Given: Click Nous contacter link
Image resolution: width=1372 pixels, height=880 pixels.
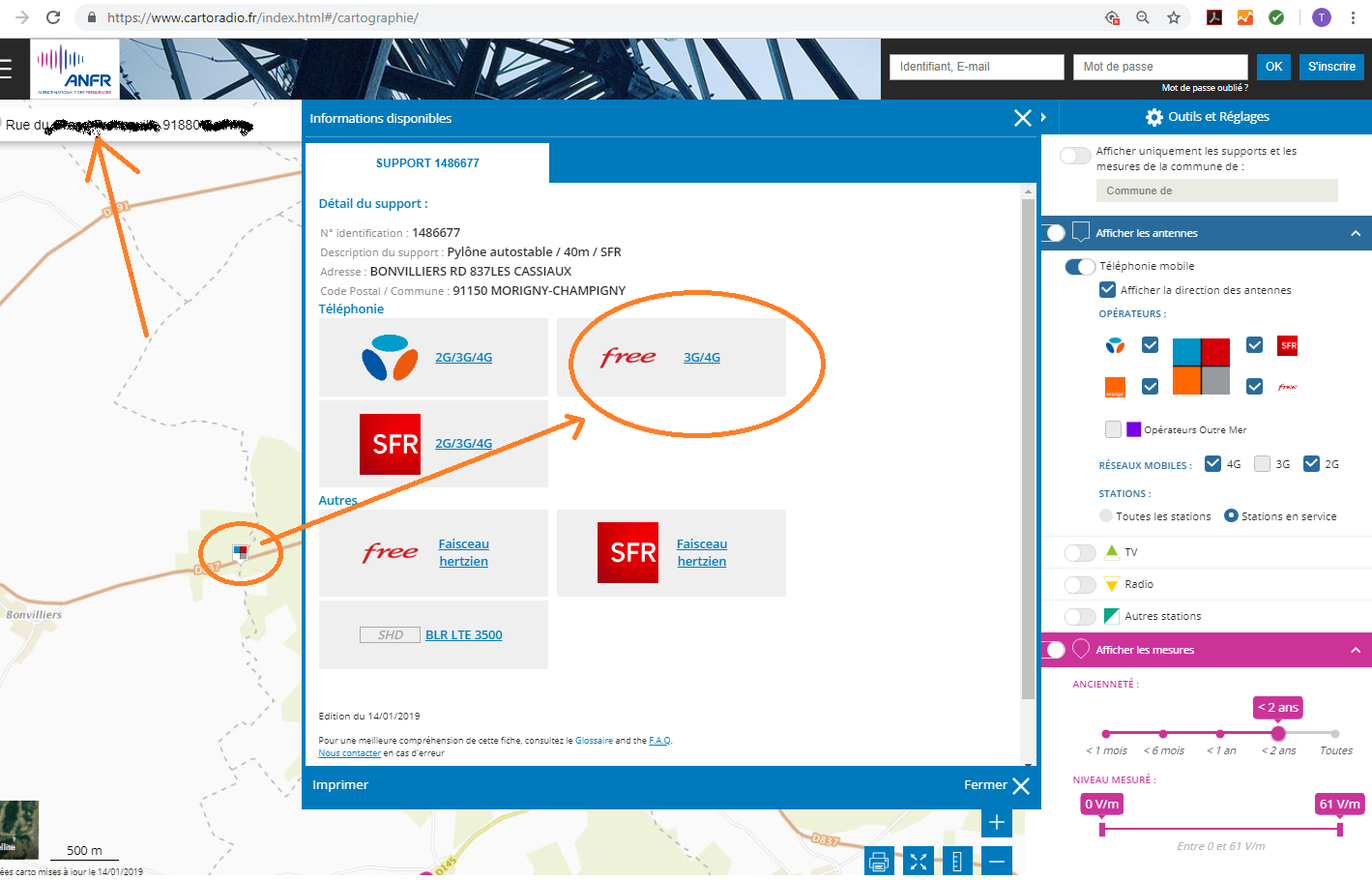Looking at the screenshot, I should point(350,753).
